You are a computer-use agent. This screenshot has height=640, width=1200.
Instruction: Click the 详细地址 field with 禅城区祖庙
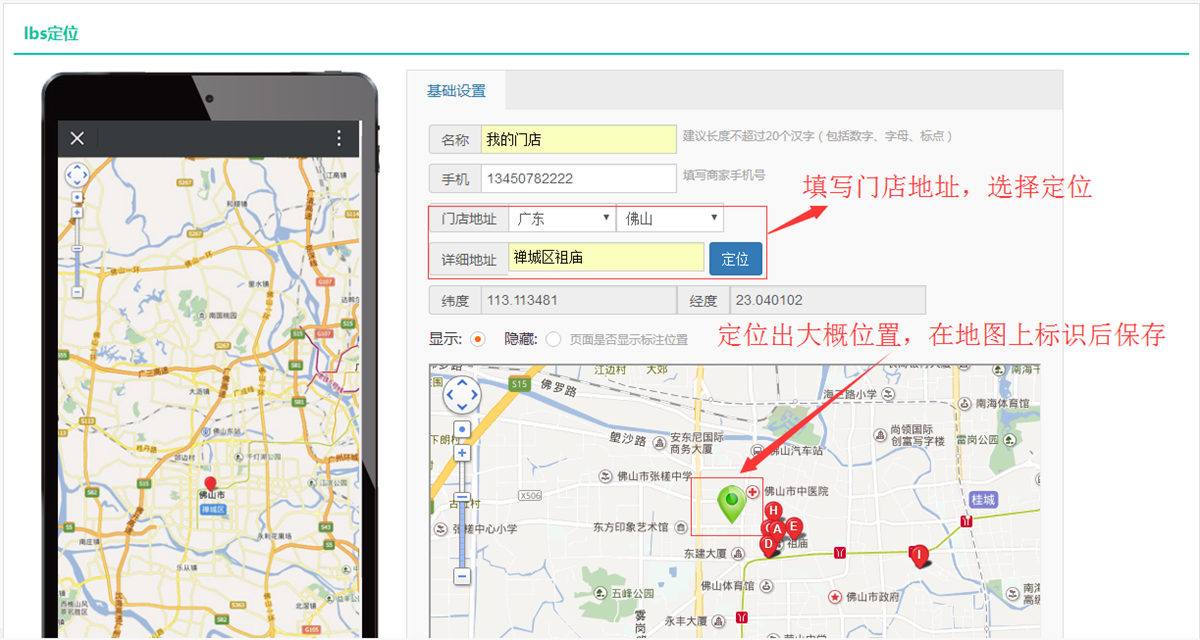pos(606,257)
